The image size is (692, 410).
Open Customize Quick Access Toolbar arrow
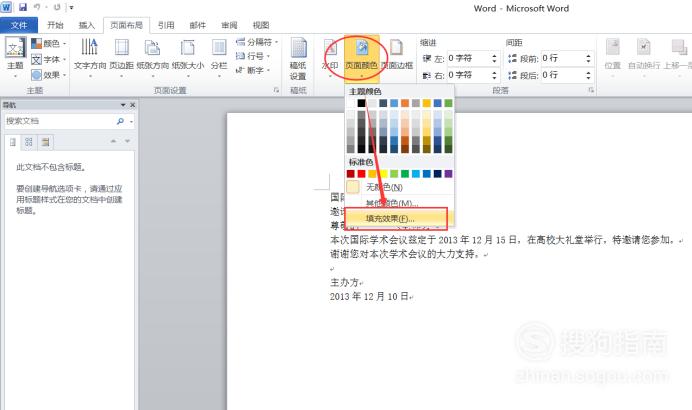pyautogui.click(x=71, y=8)
